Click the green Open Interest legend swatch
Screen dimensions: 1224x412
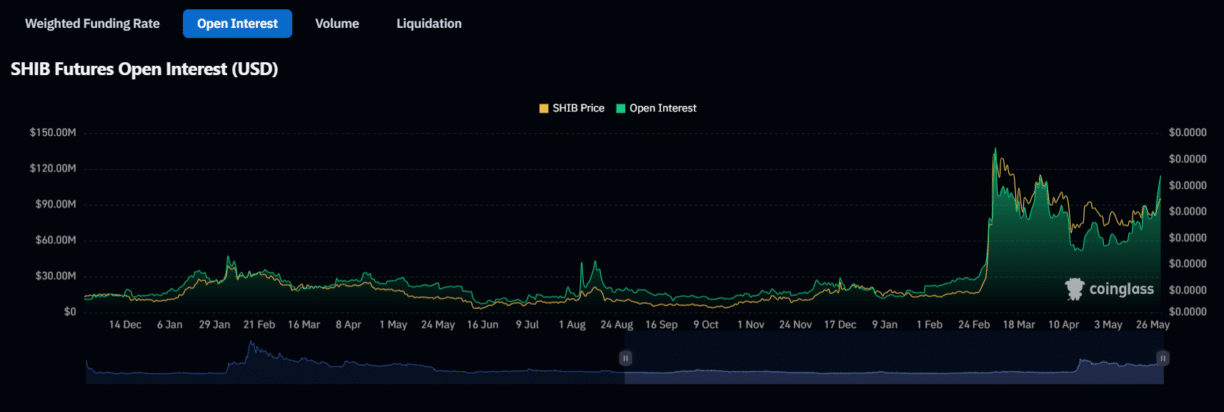tap(621, 108)
